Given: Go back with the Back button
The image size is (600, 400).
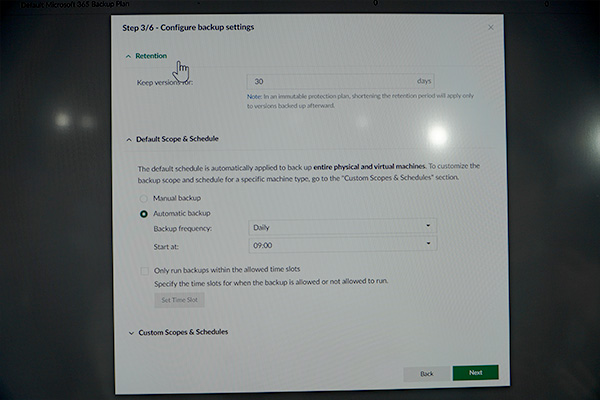Looking at the screenshot, I should [x=427, y=374].
